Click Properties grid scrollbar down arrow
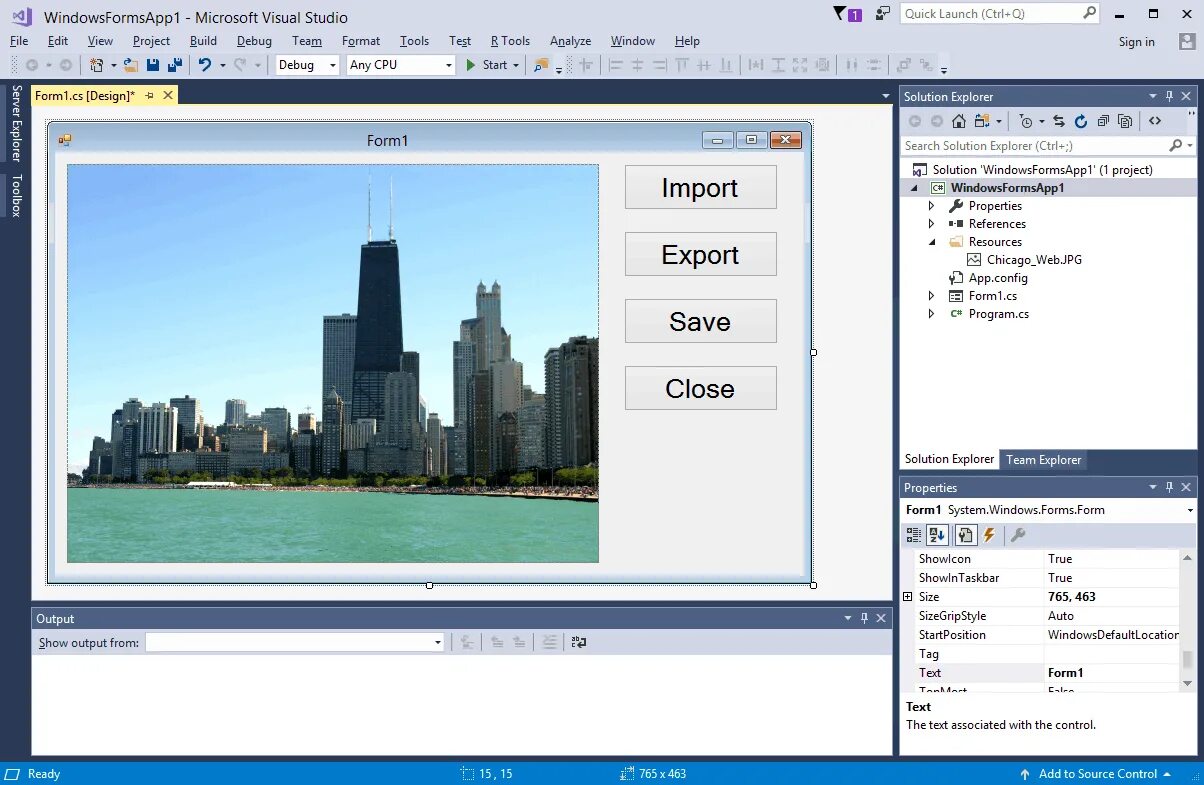Viewport: 1204px width, 785px height. pos(1188,683)
